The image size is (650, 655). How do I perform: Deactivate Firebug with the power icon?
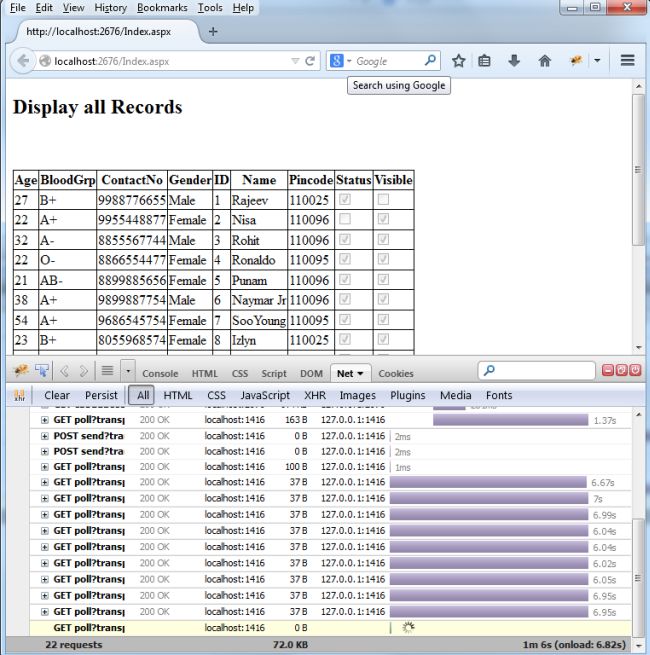click(x=635, y=370)
